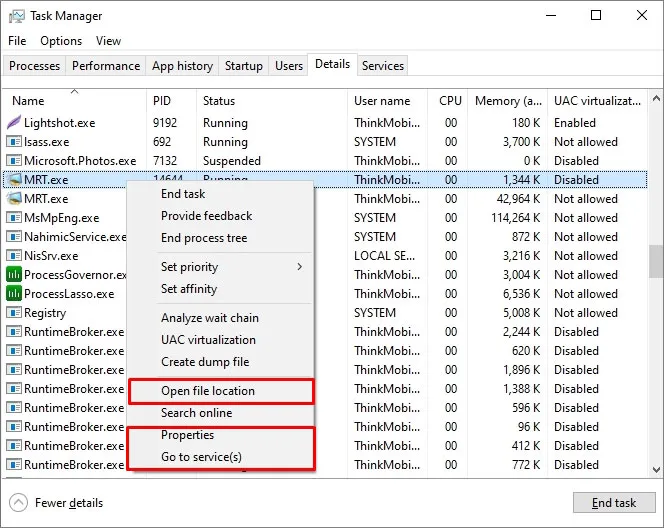The height and width of the screenshot is (528, 664).
Task: Open the Options menu
Action: click(x=61, y=41)
